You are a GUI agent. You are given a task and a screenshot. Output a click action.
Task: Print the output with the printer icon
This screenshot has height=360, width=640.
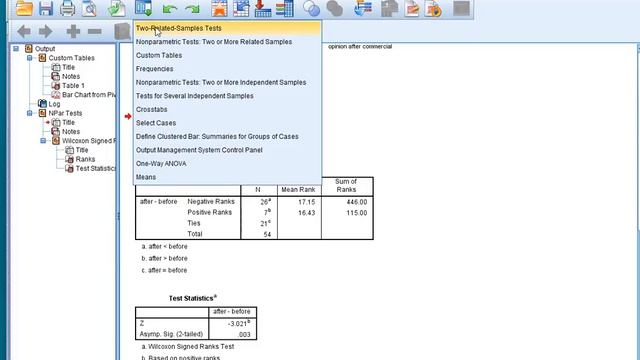pos(67,8)
